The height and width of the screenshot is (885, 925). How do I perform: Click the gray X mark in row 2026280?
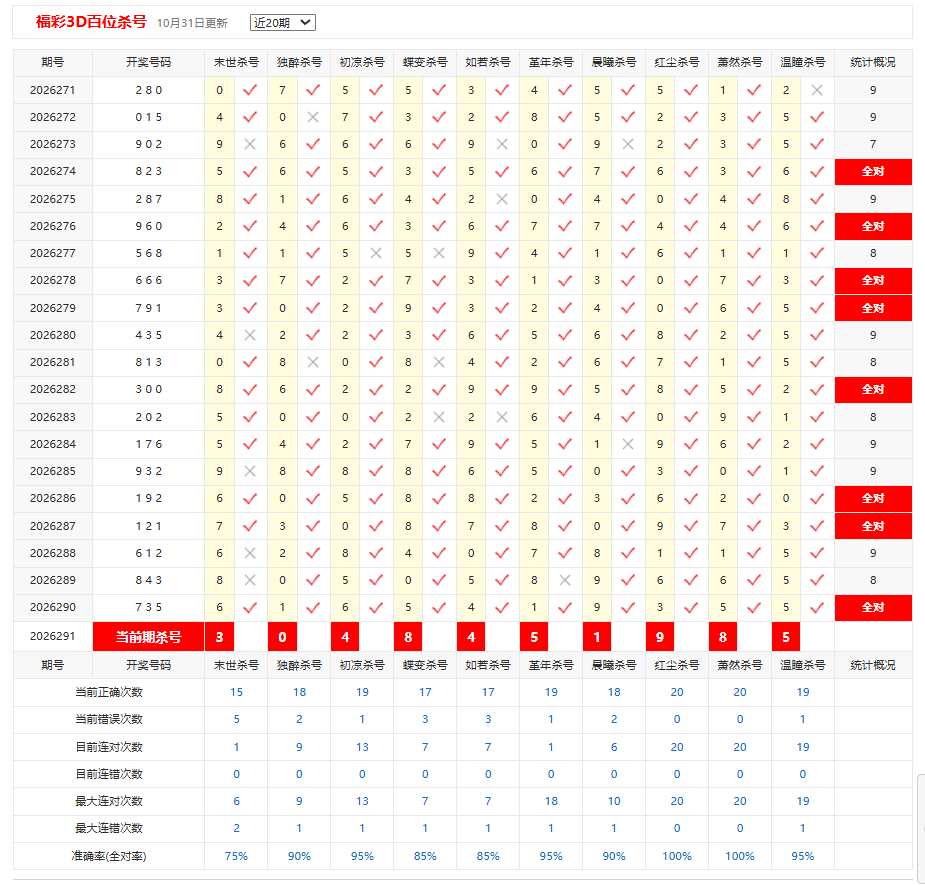(x=250, y=335)
